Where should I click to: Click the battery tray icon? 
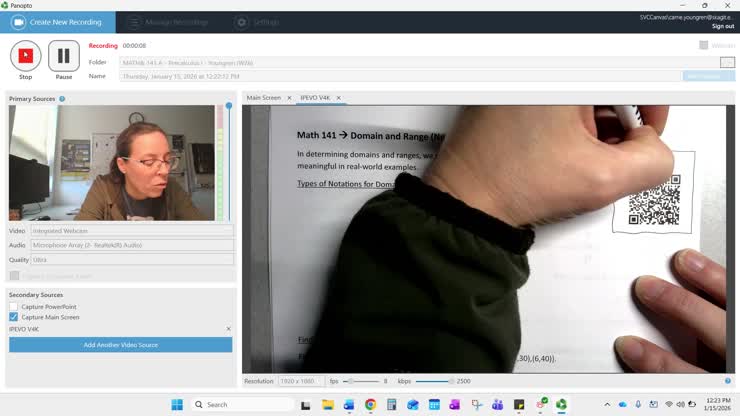692,405
